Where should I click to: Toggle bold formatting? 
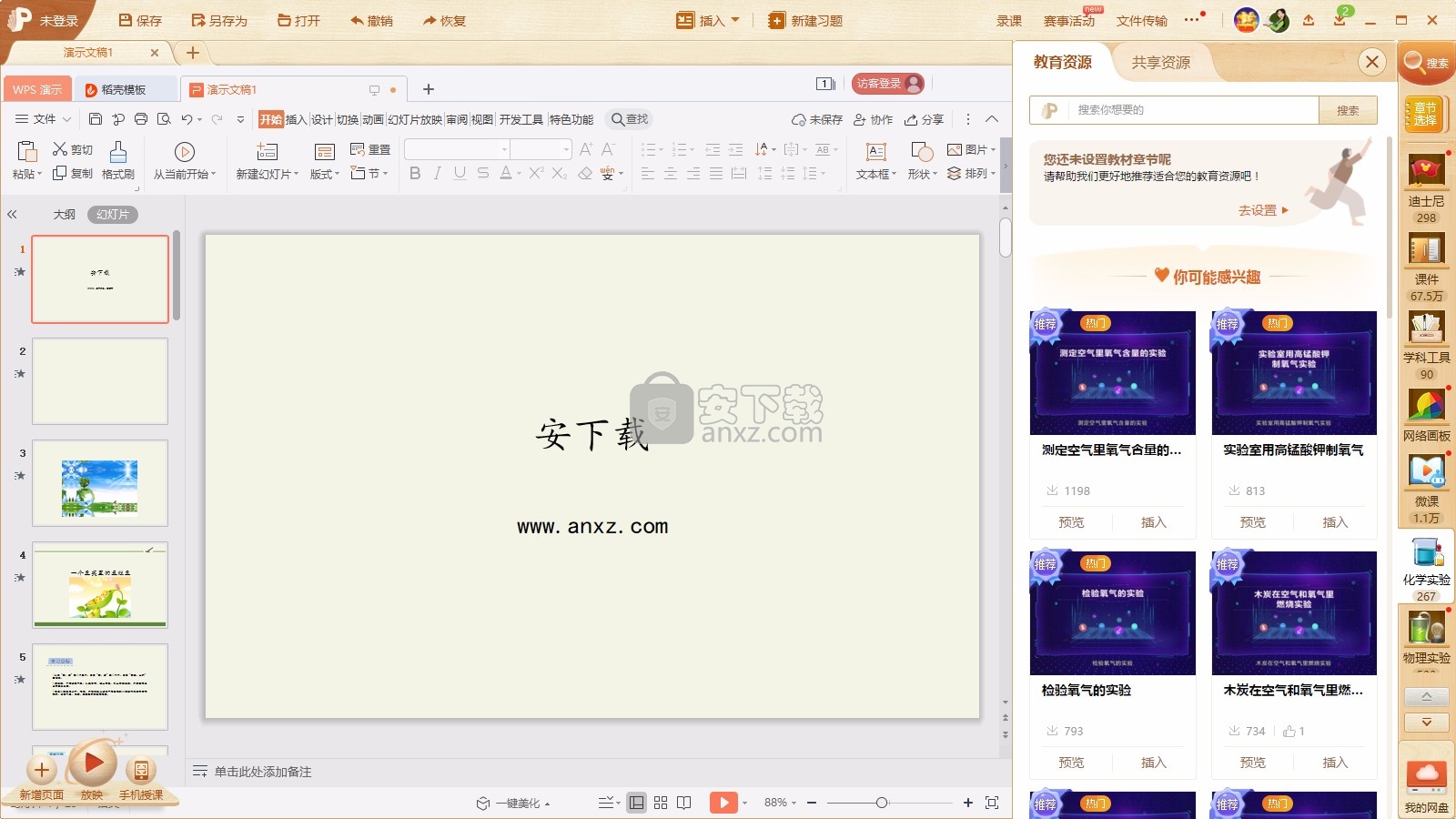tap(415, 173)
